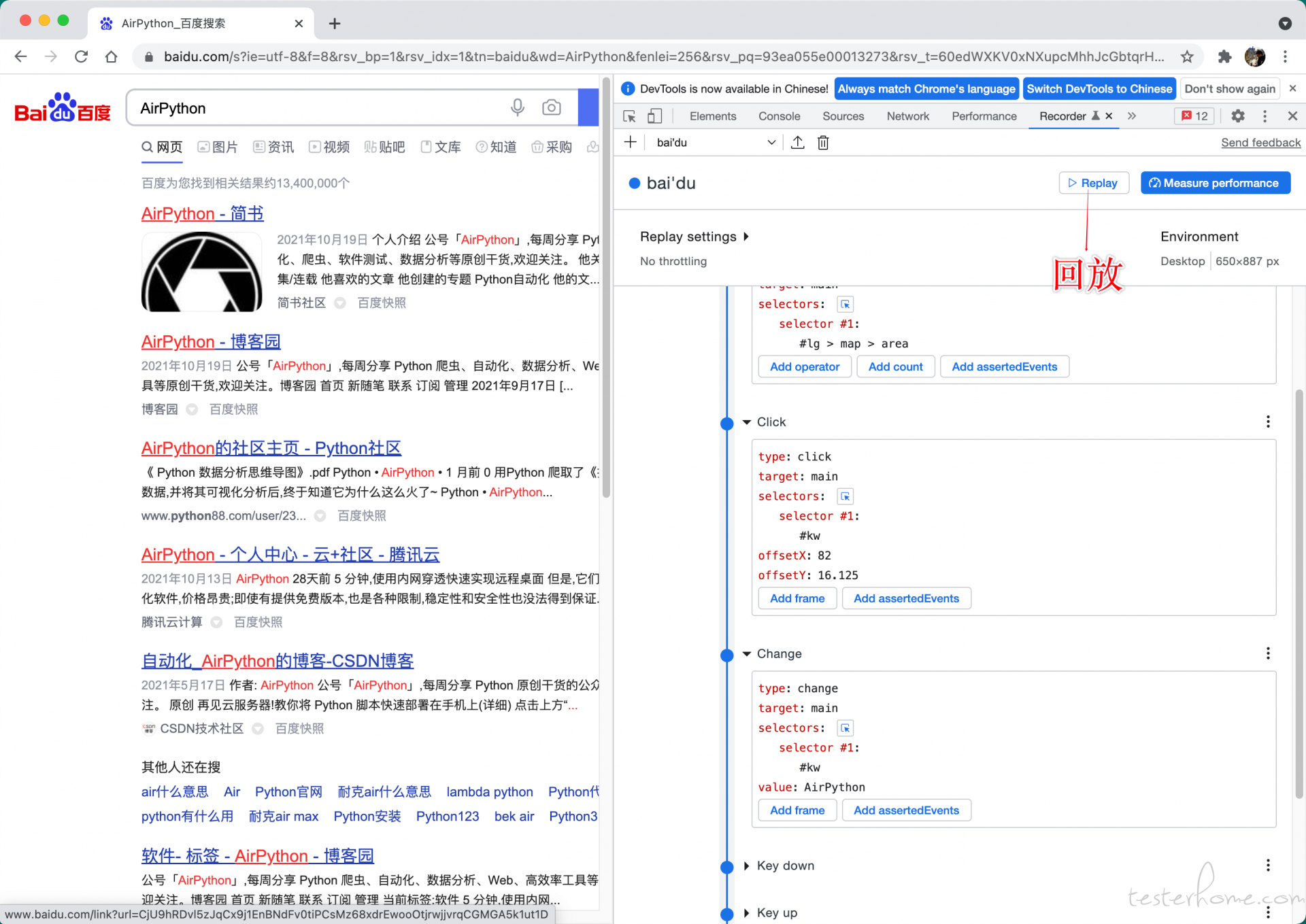Click Add assertedEvents in Change step
The width and height of the screenshot is (1306, 924).
pos(906,810)
